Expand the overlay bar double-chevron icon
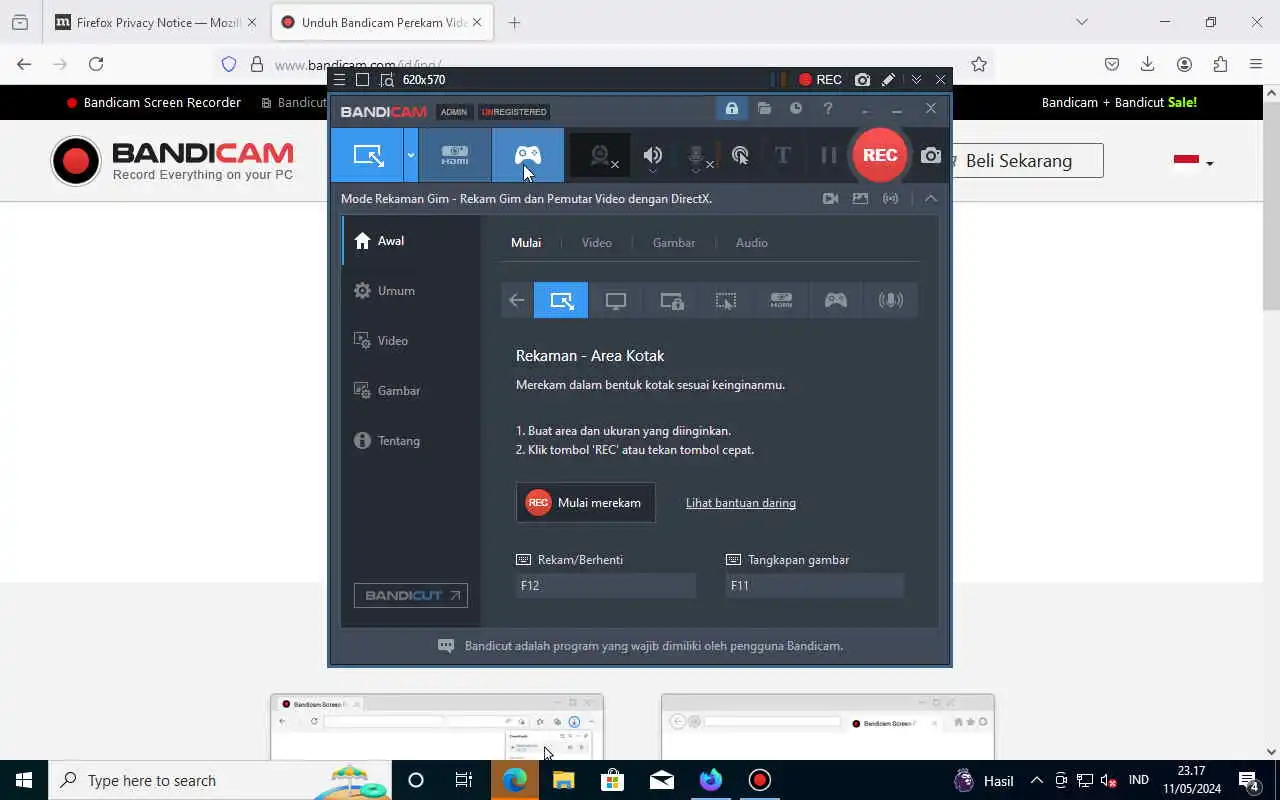 pyautogui.click(x=916, y=80)
